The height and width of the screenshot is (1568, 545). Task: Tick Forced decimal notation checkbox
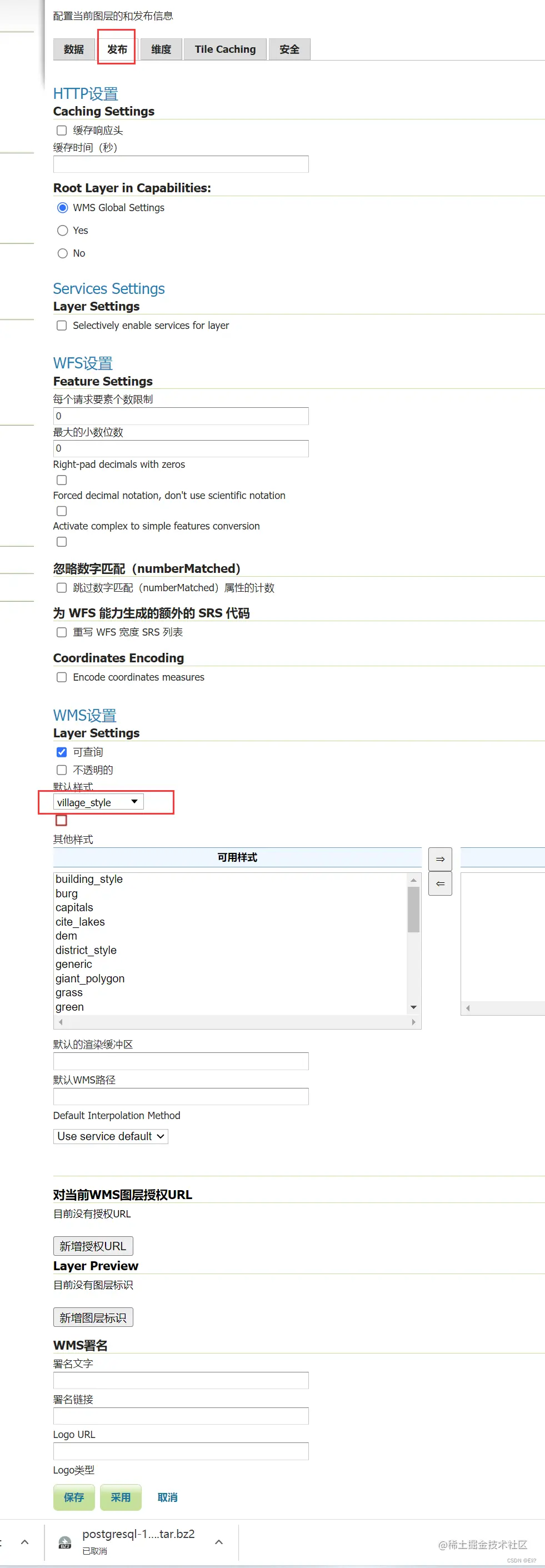(62, 511)
